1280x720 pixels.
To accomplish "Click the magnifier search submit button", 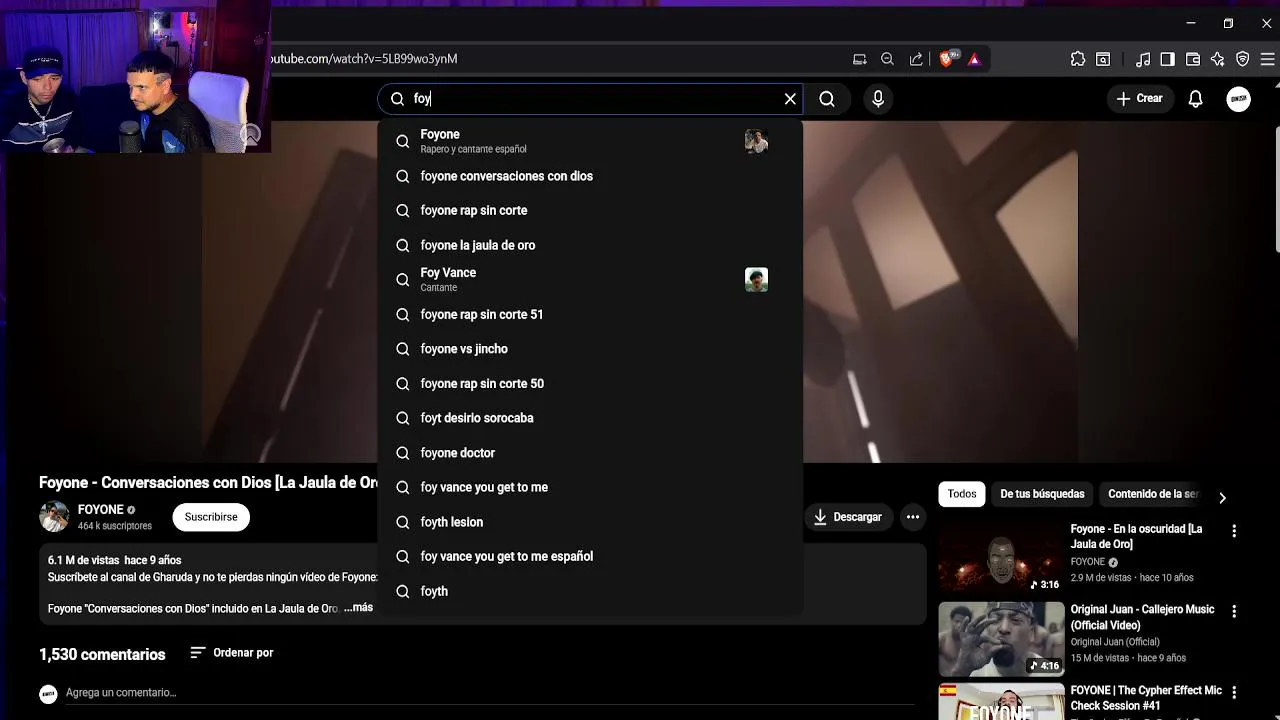I will 827,99.
